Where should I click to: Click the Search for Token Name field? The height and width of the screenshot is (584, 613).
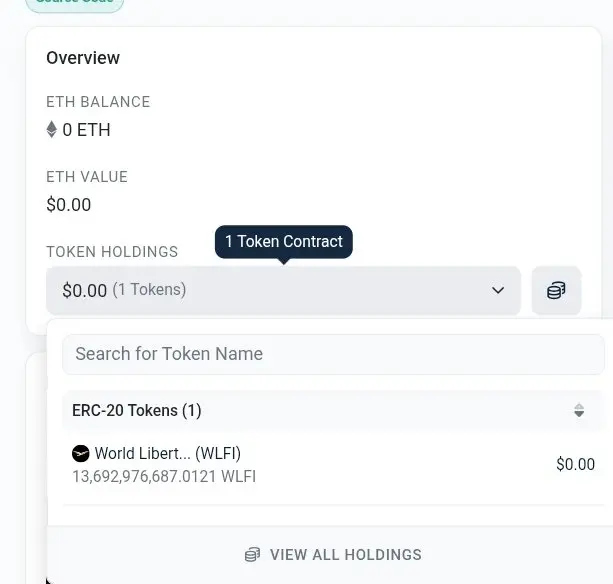click(x=333, y=354)
